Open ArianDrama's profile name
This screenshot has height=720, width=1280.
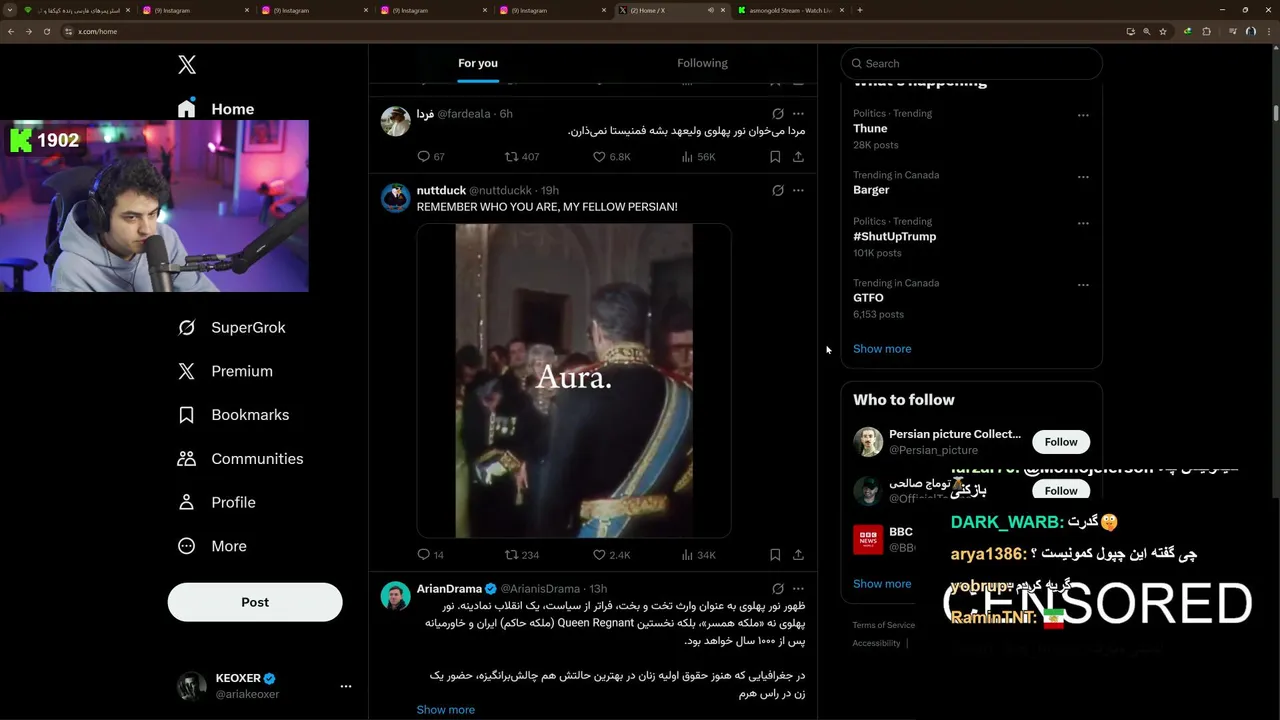[449, 589]
